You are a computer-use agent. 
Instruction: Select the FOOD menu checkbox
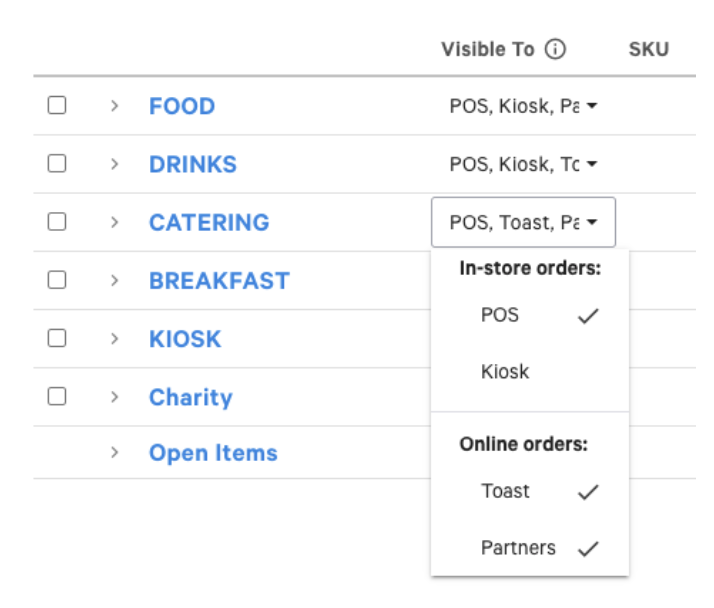[x=57, y=105]
